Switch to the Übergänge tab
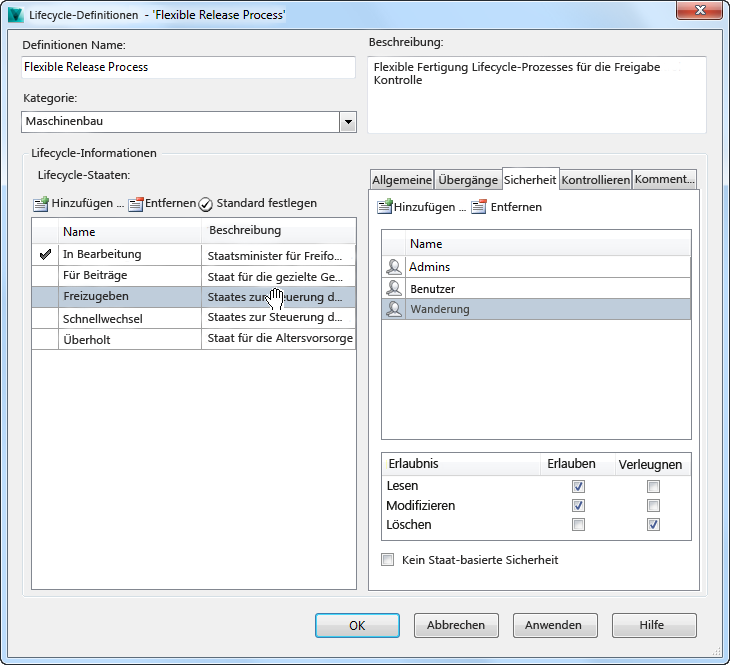The image size is (730, 665). pyautogui.click(x=468, y=180)
